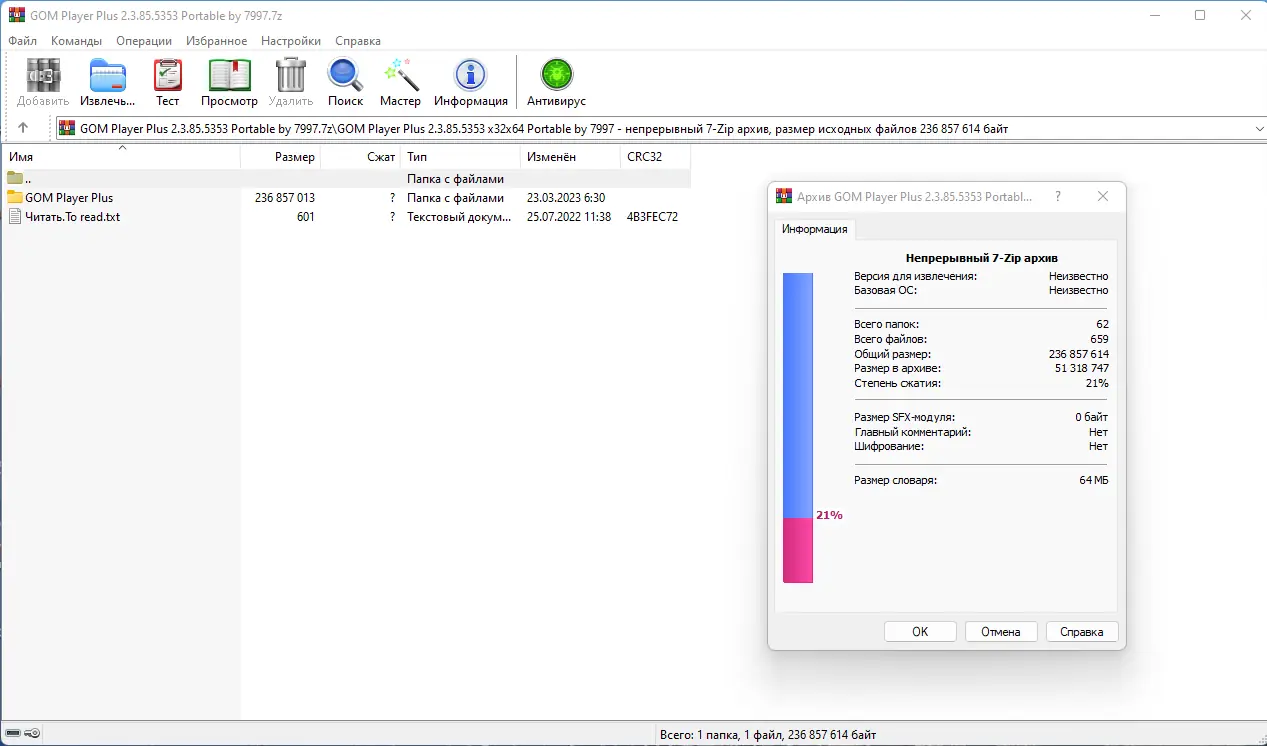Go up one level with arrow icon
Image resolution: width=1267 pixels, height=746 pixels.
point(23,128)
